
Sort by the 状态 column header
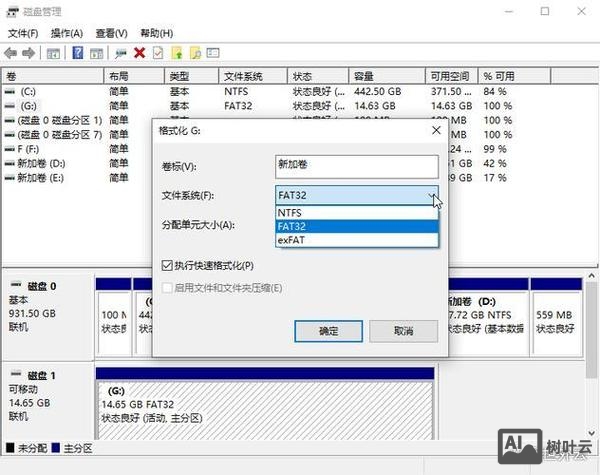[x=318, y=76]
